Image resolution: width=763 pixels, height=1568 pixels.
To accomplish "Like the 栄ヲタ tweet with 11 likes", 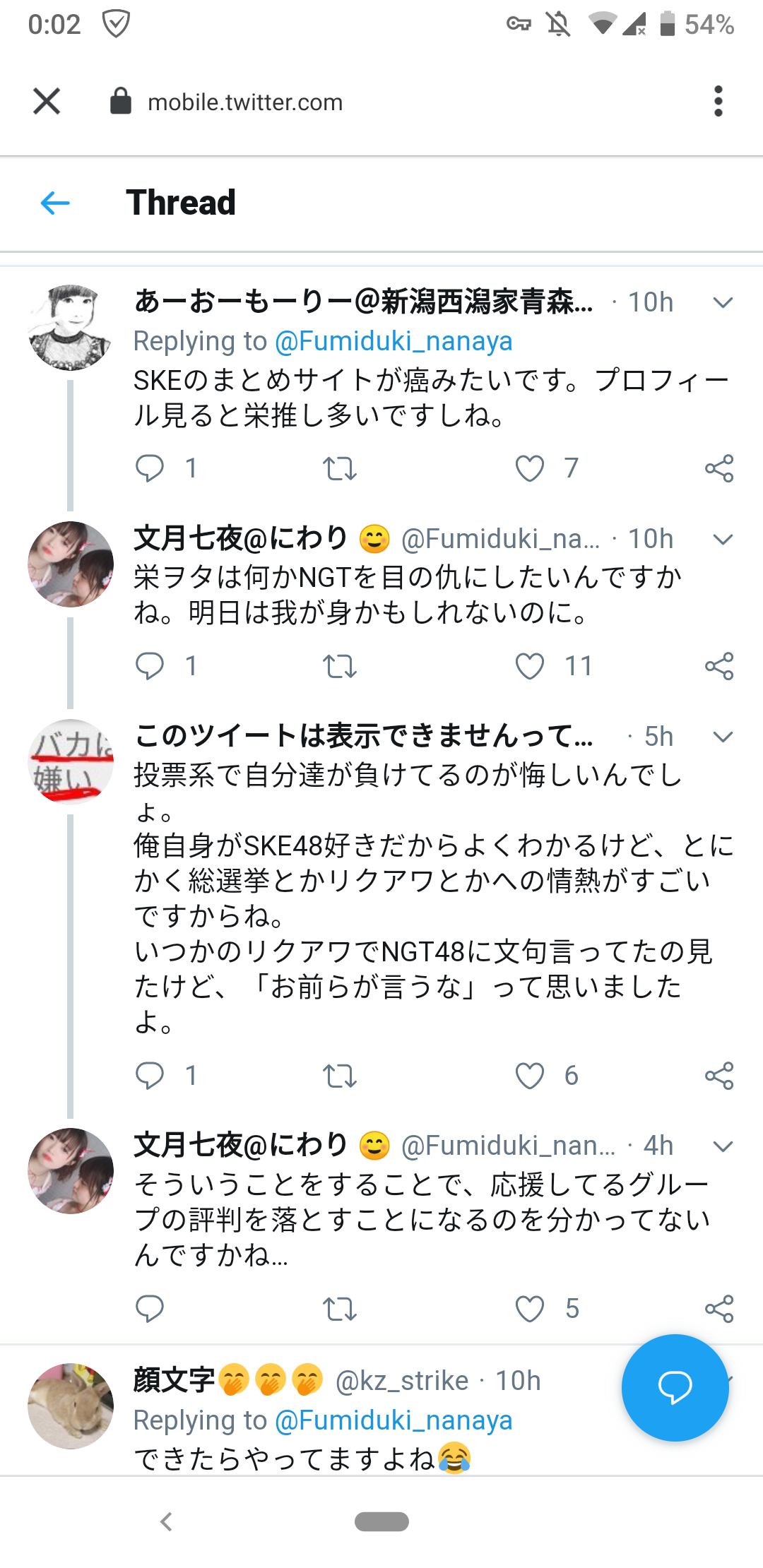I will tap(530, 666).
